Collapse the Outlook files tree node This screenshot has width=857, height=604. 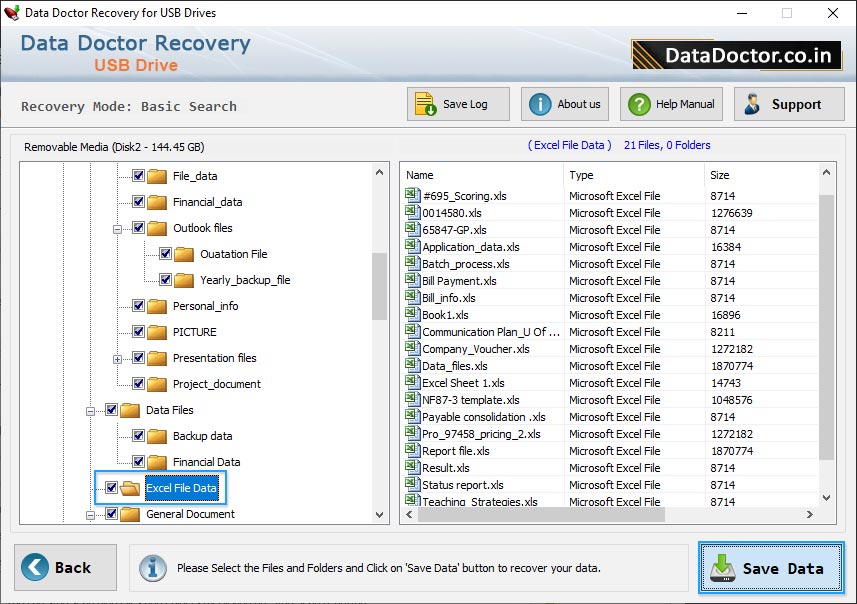coord(117,228)
